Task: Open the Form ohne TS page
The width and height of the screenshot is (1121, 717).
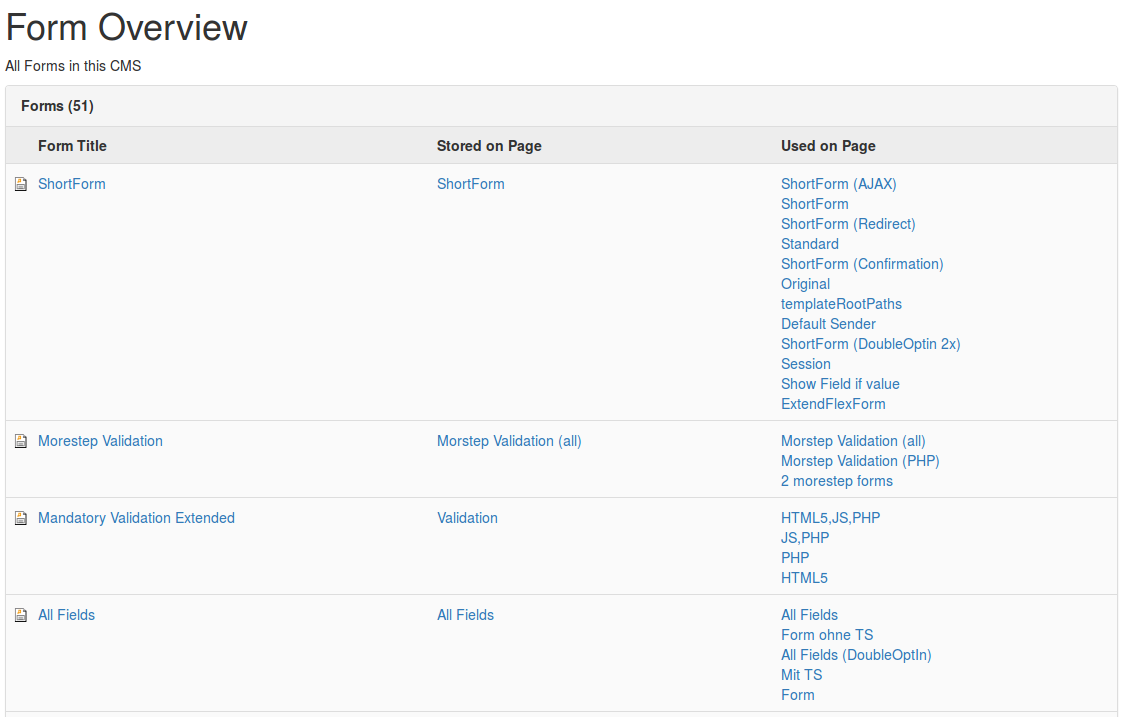Action: pos(827,635)
